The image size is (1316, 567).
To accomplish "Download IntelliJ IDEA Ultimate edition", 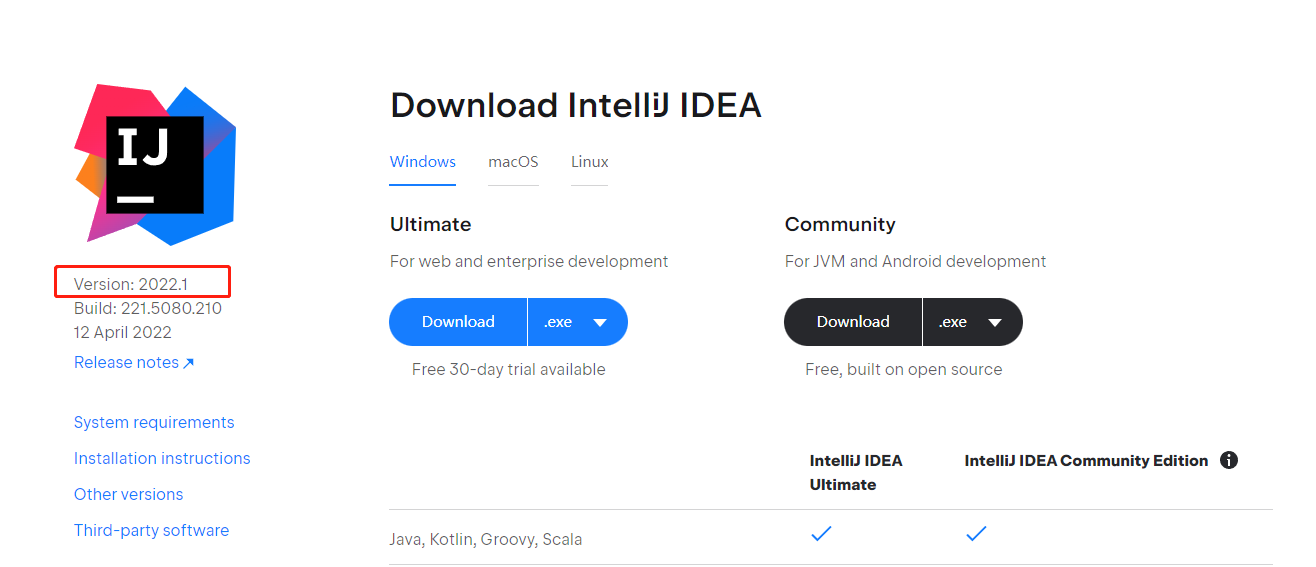I will [458, 322].
